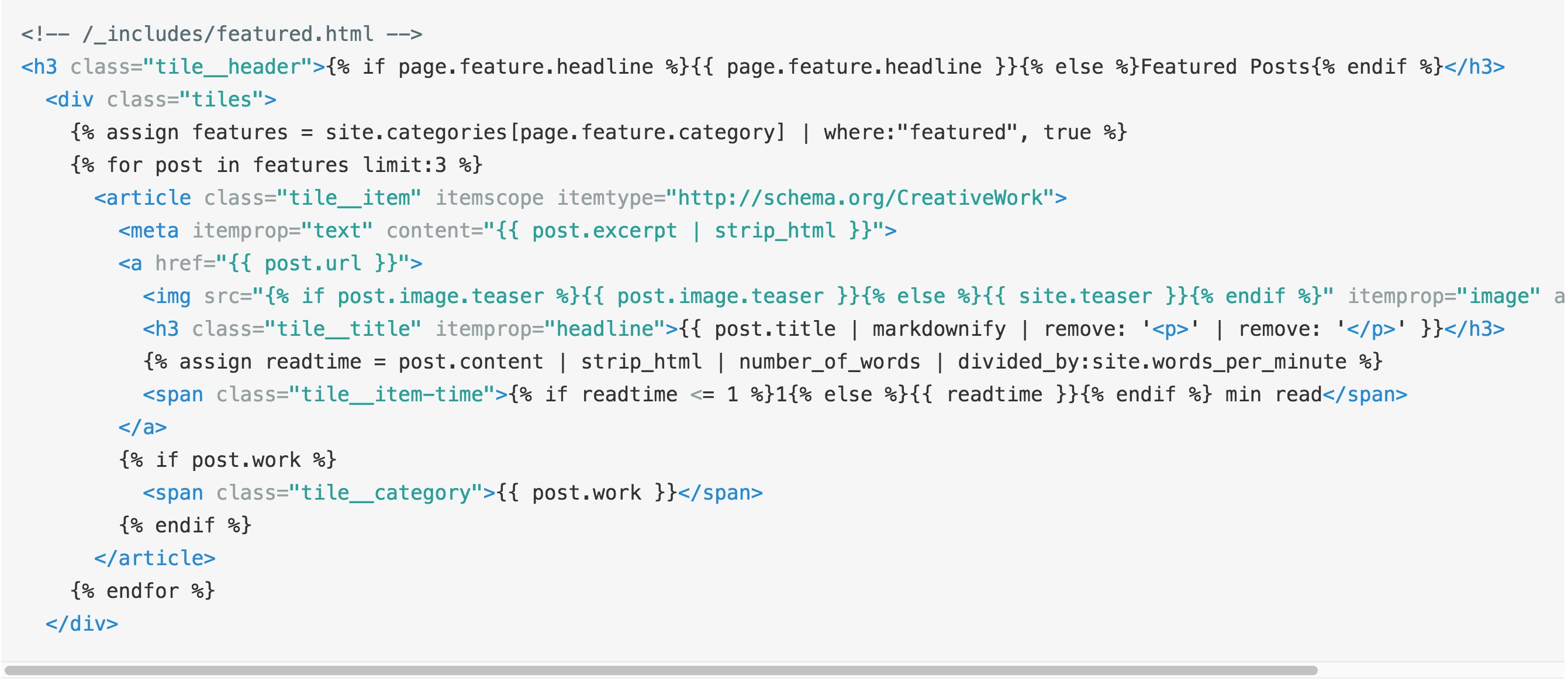Click the span tile__category line
Screen dimensions: 1568x681
click(x=453, y=493)
